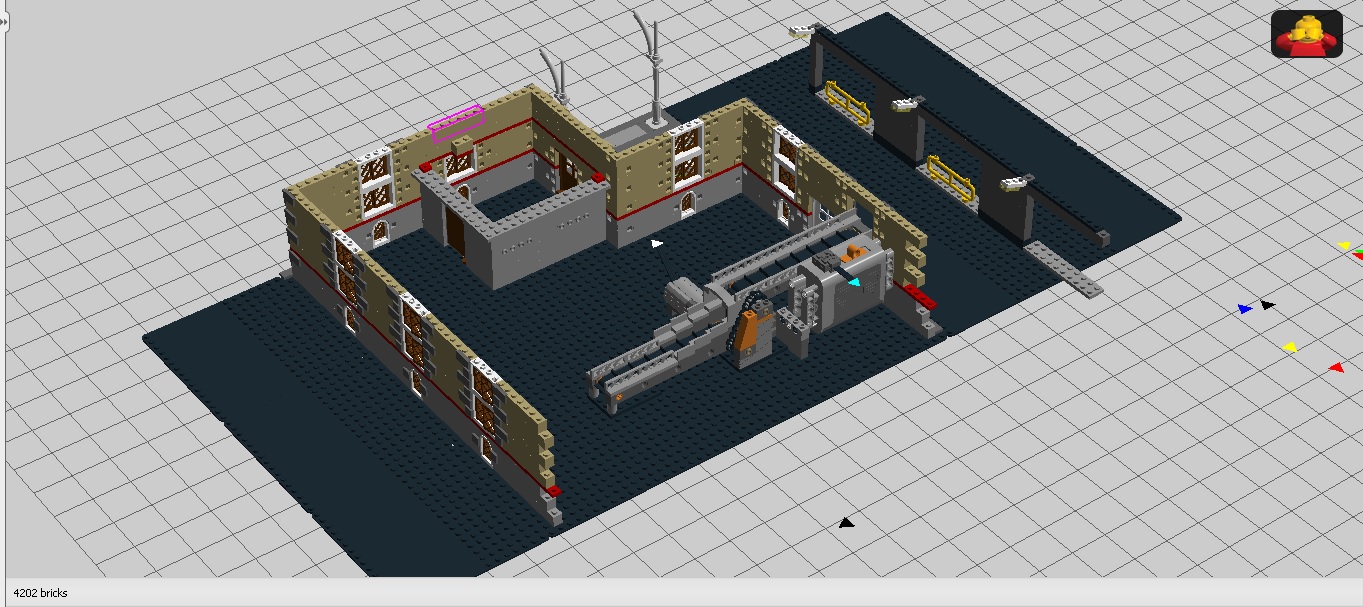Select the white triangle on the dark baseplate
The image size is (1363, 607).
click(x=656, y=242)
